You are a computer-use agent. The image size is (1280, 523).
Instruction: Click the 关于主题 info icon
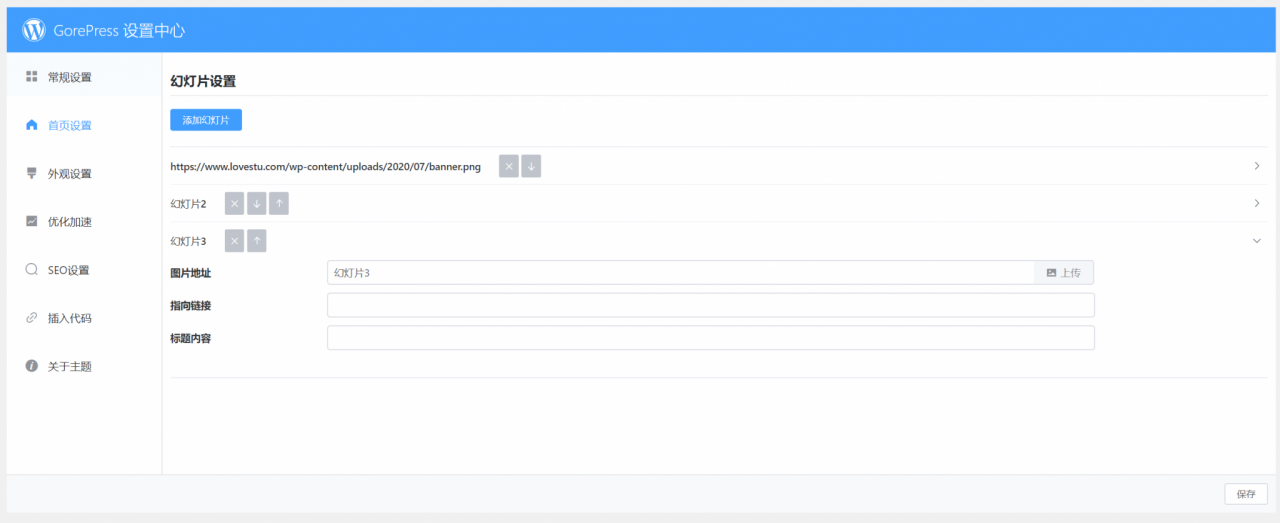click(x=31, y=366)
